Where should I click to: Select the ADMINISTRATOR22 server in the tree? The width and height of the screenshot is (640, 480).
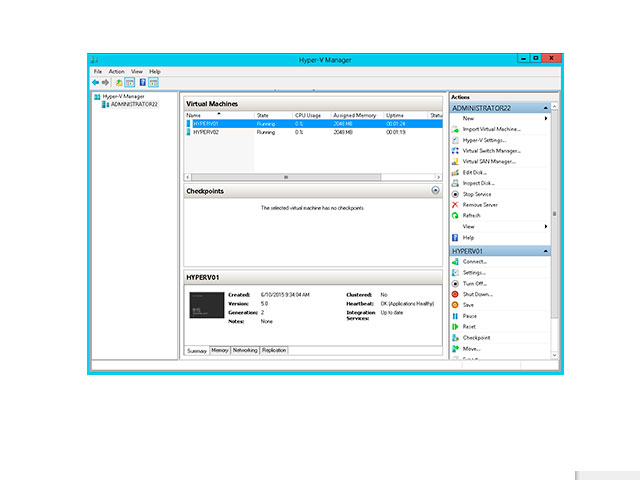(133, 104)
